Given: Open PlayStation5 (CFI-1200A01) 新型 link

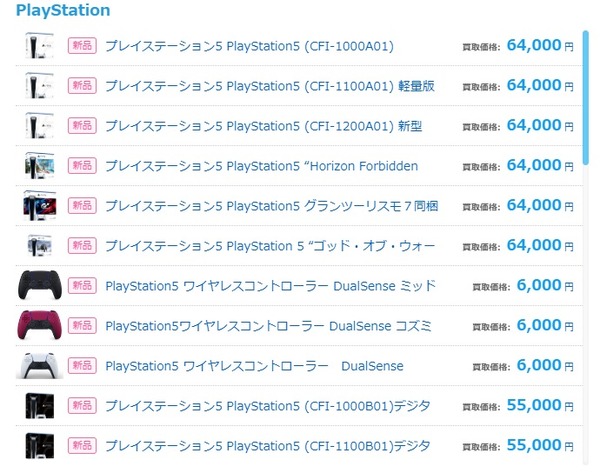Looking at the screenshot, I should [x=264, y=126].
